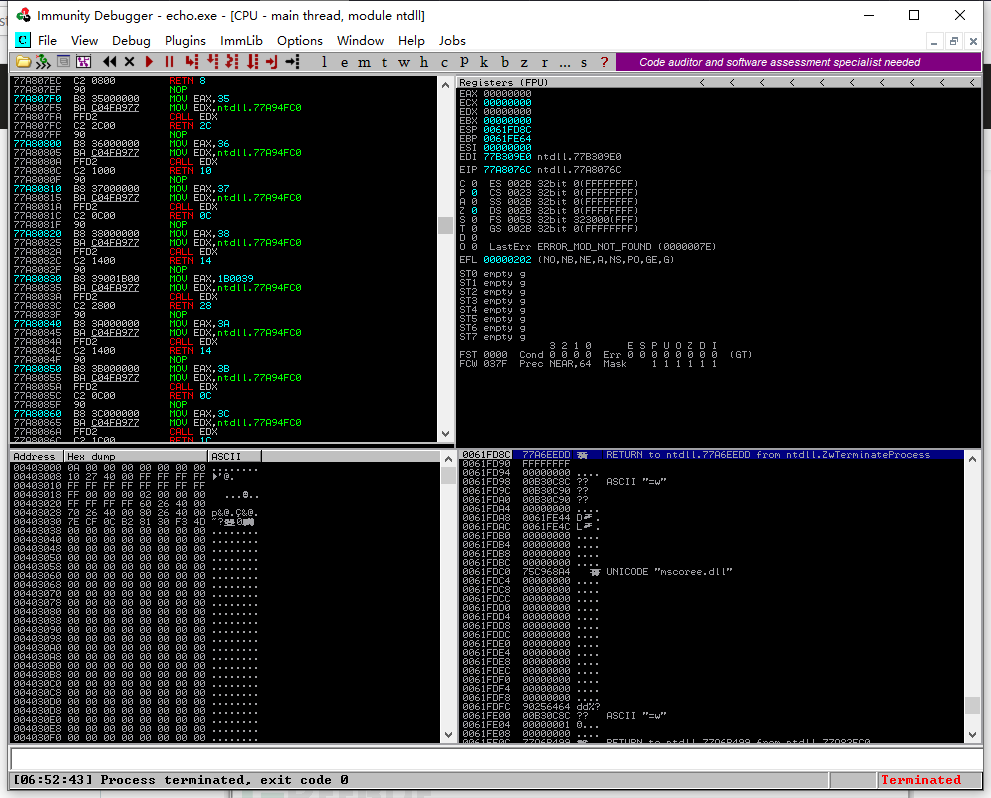Open the Window menu
This screenshot has width=991, height=798.
click(x=360, y=40)
